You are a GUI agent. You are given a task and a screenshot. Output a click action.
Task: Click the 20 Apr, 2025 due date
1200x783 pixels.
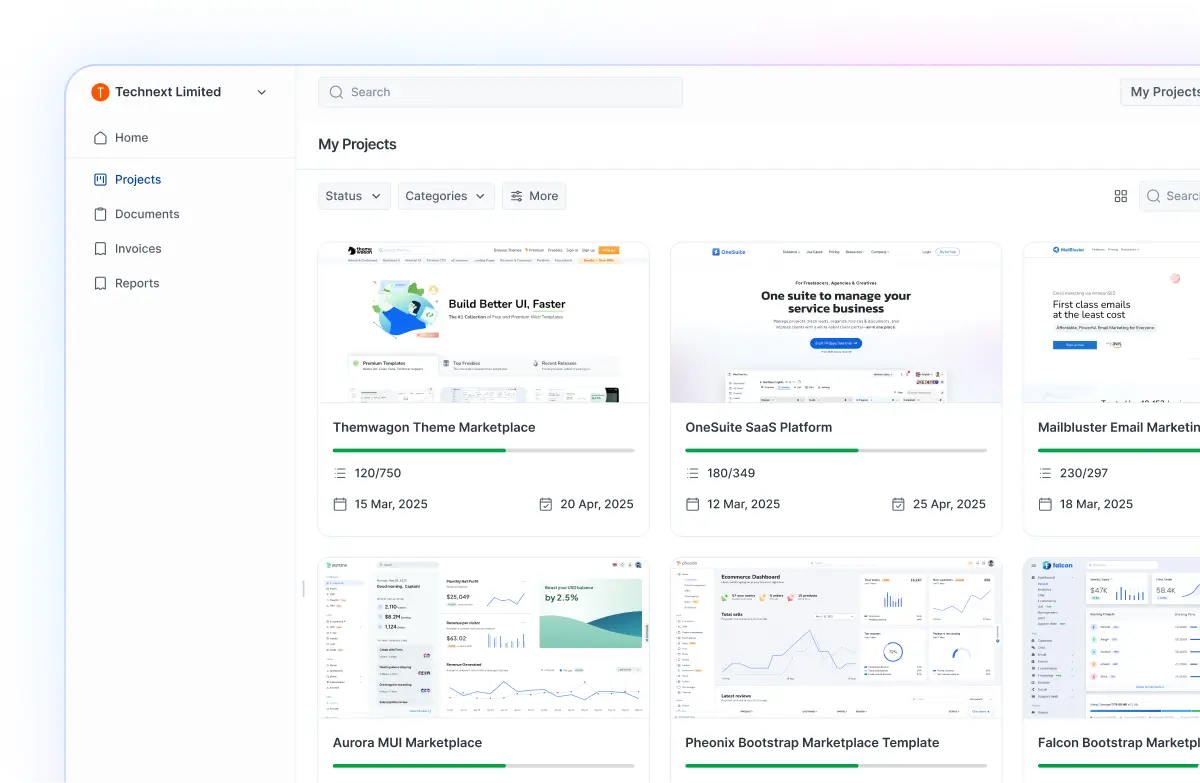pyautogui.click(x=597, y=504)
